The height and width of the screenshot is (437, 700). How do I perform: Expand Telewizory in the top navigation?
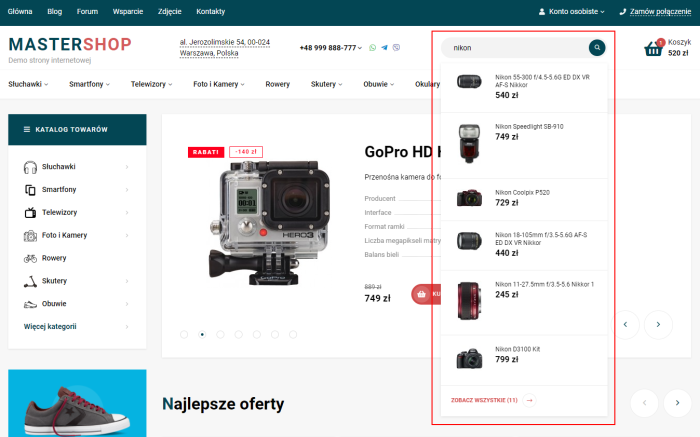coord(170,84)
